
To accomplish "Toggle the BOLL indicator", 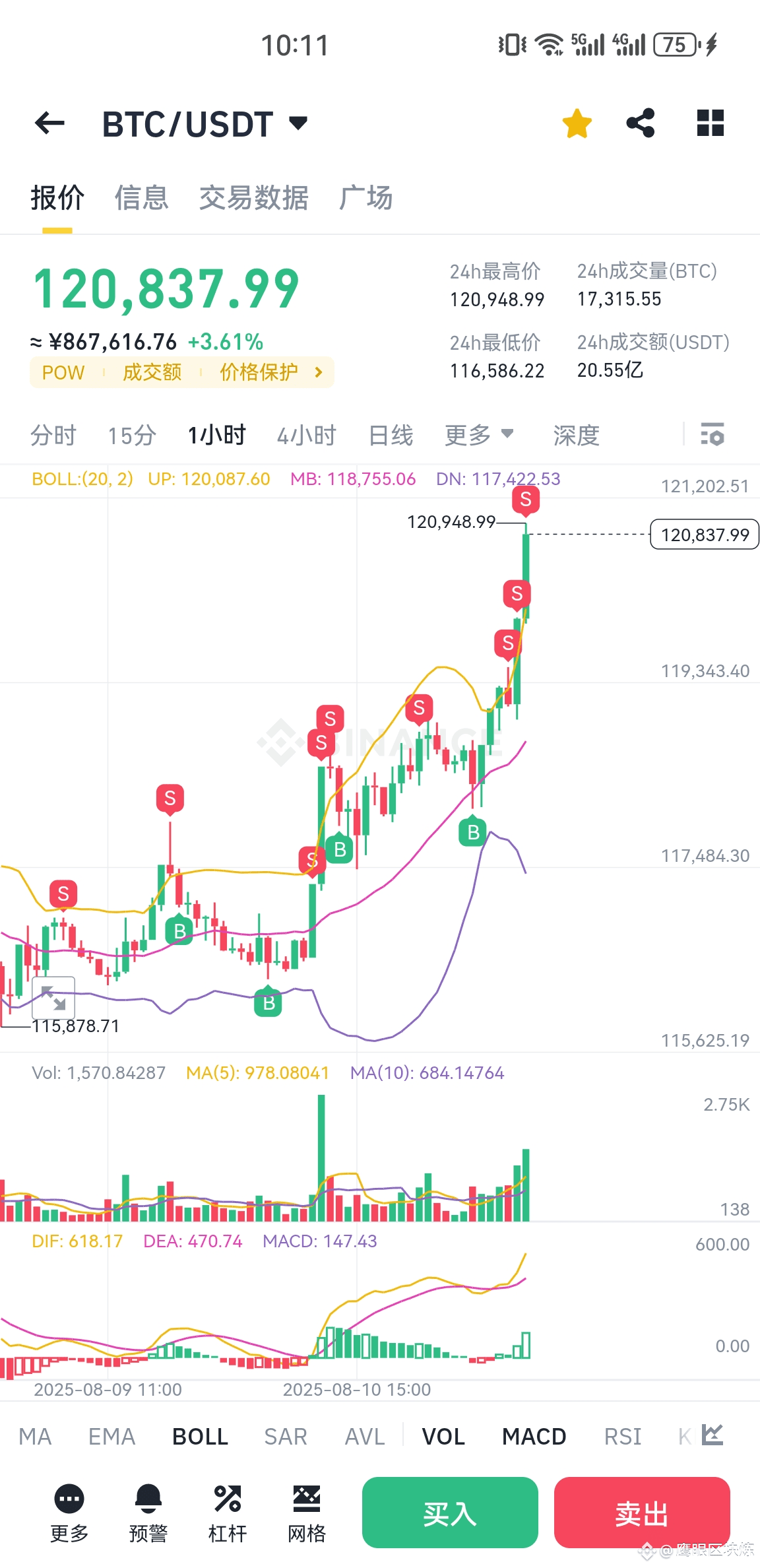I will click(x=201, y=1437).
